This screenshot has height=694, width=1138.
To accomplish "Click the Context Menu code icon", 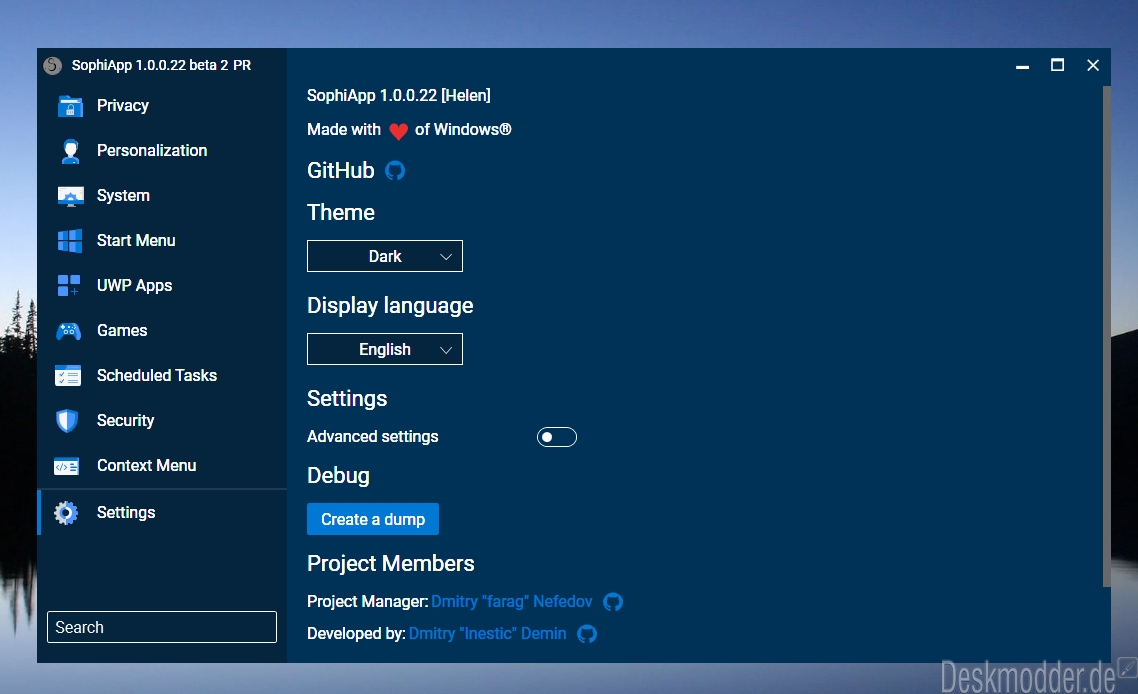I will (67, 466).
